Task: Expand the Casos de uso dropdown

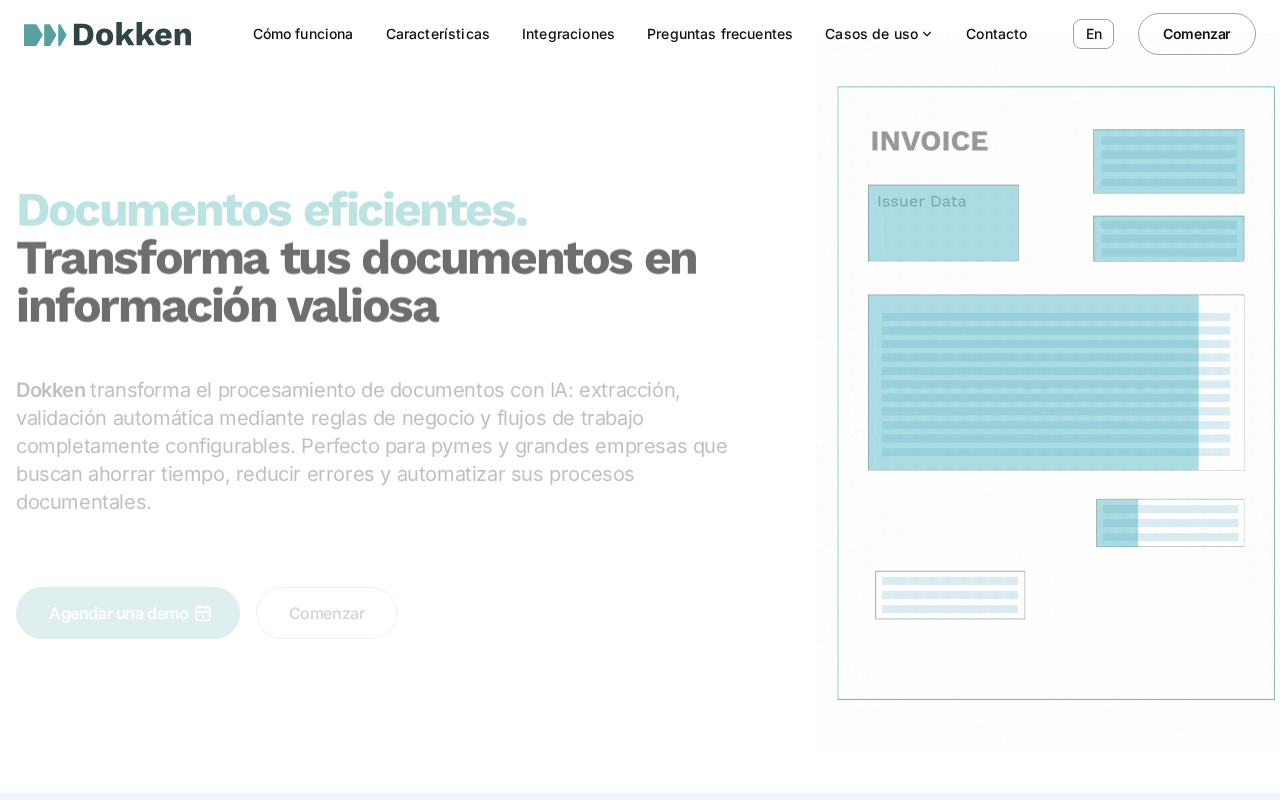Action: [x=879, y=34]
